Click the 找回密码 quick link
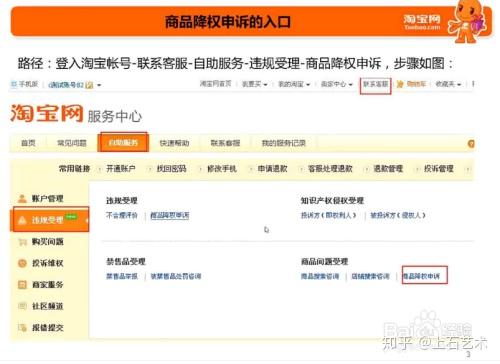The width and height of the screenshot is (500, 364). point(171,169)
